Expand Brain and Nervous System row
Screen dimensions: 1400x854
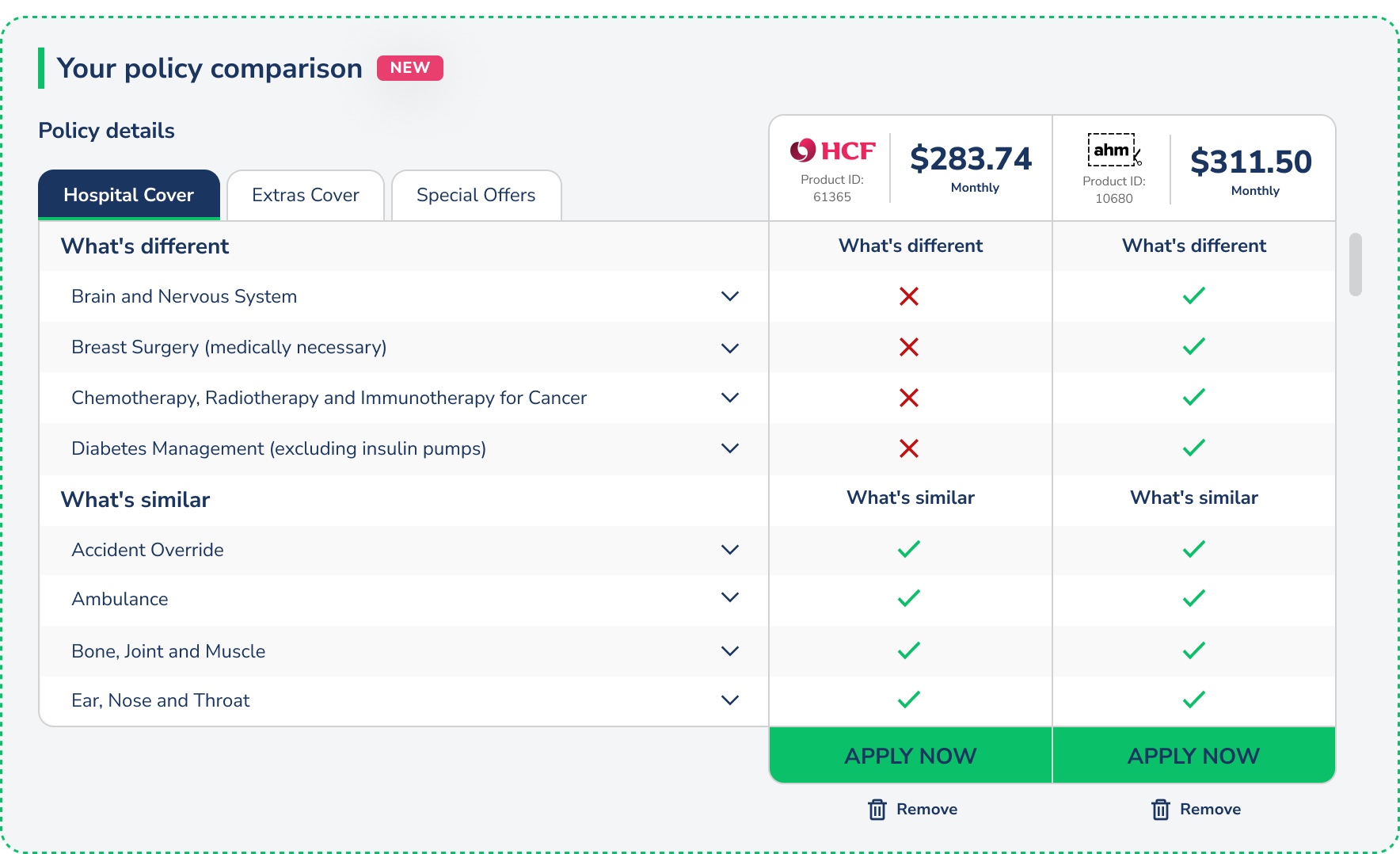coord(730,296)
